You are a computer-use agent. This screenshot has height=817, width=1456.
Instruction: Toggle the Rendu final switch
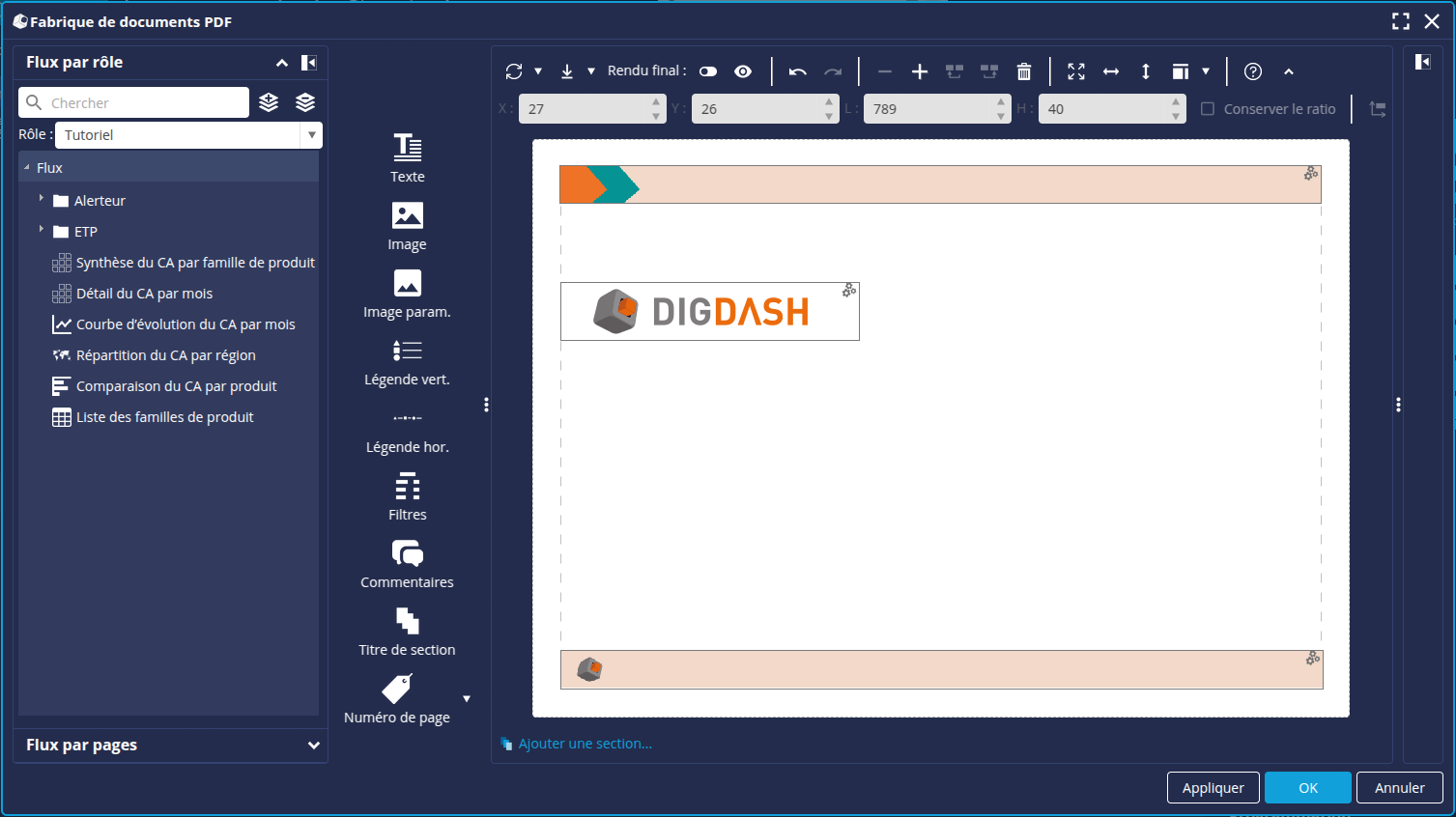[708, 71]
